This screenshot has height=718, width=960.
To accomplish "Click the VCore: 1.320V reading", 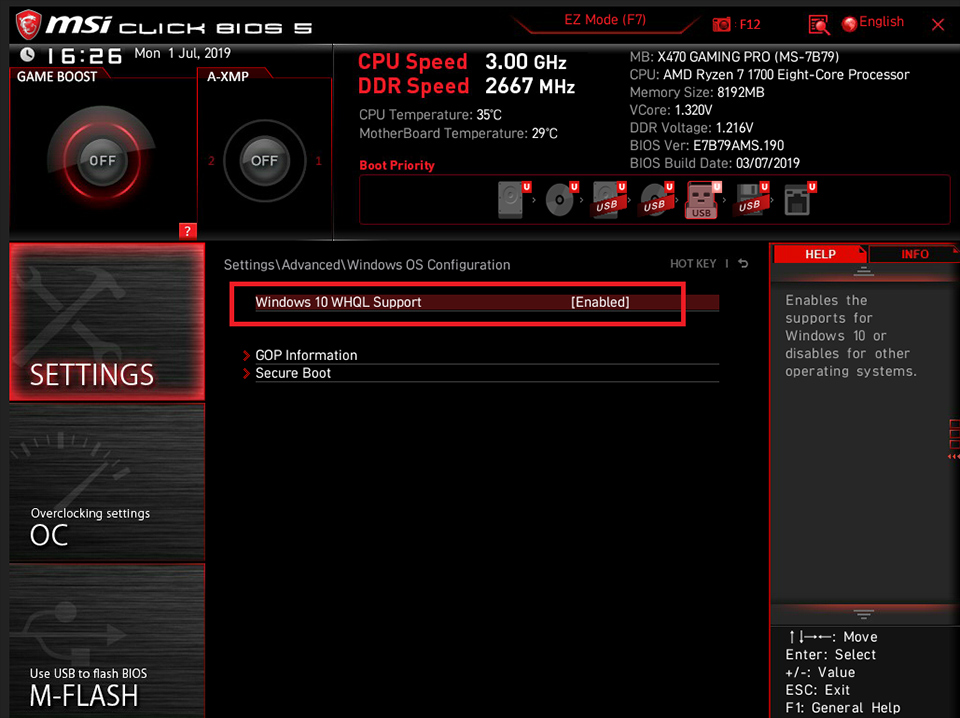I will tap(671, 110).
